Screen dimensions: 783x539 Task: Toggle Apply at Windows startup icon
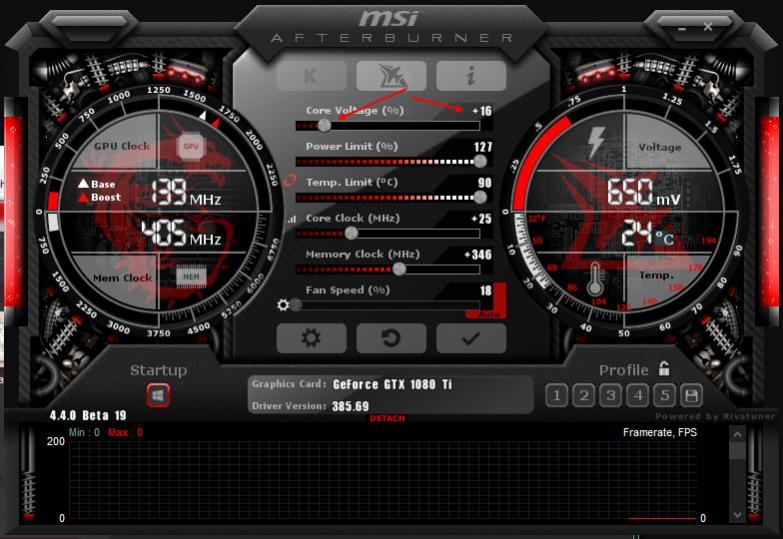(x=158, y=396)
